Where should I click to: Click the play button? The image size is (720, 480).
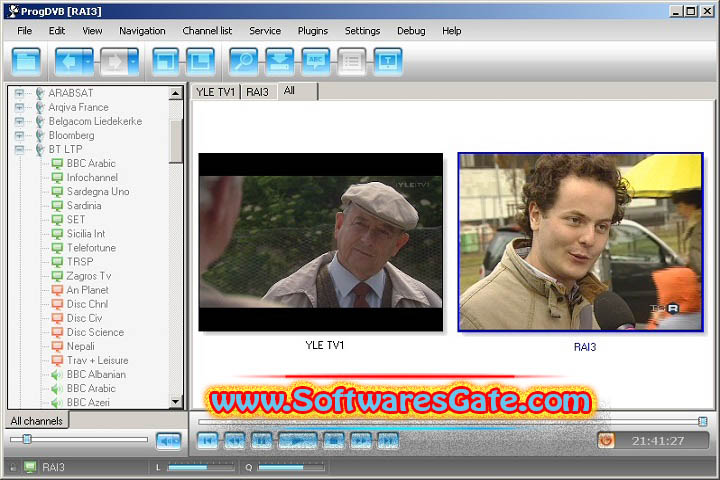(298, 441)
